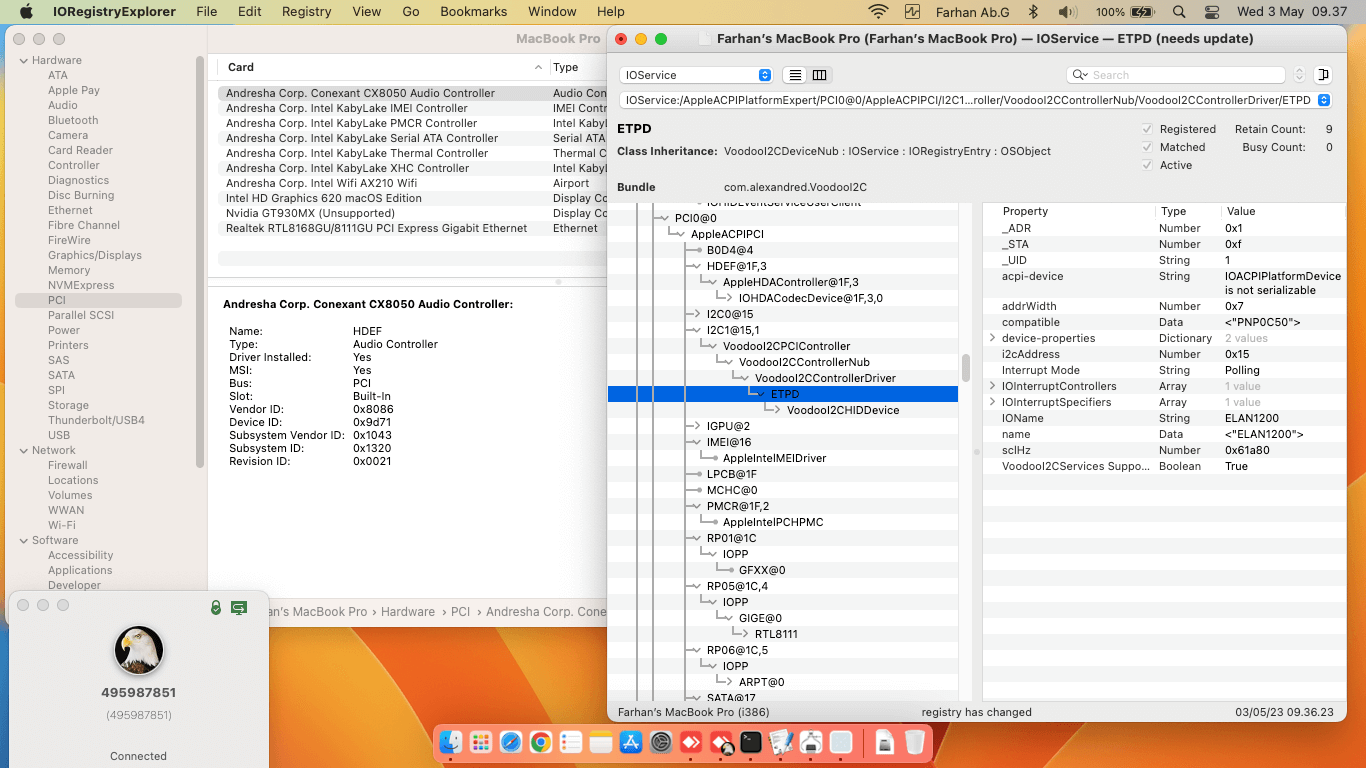Open Terminal from the Dock
Image resolution: width=1366 pixels, height=768 pixels.
coord(751,742)
